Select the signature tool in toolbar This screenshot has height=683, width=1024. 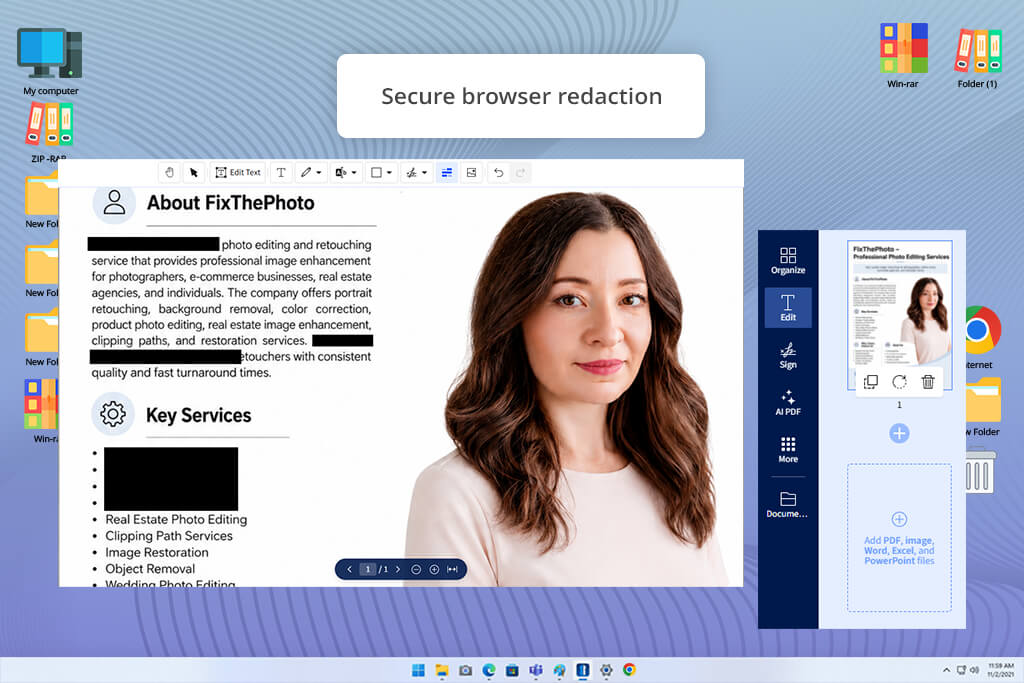coord(411,172)
